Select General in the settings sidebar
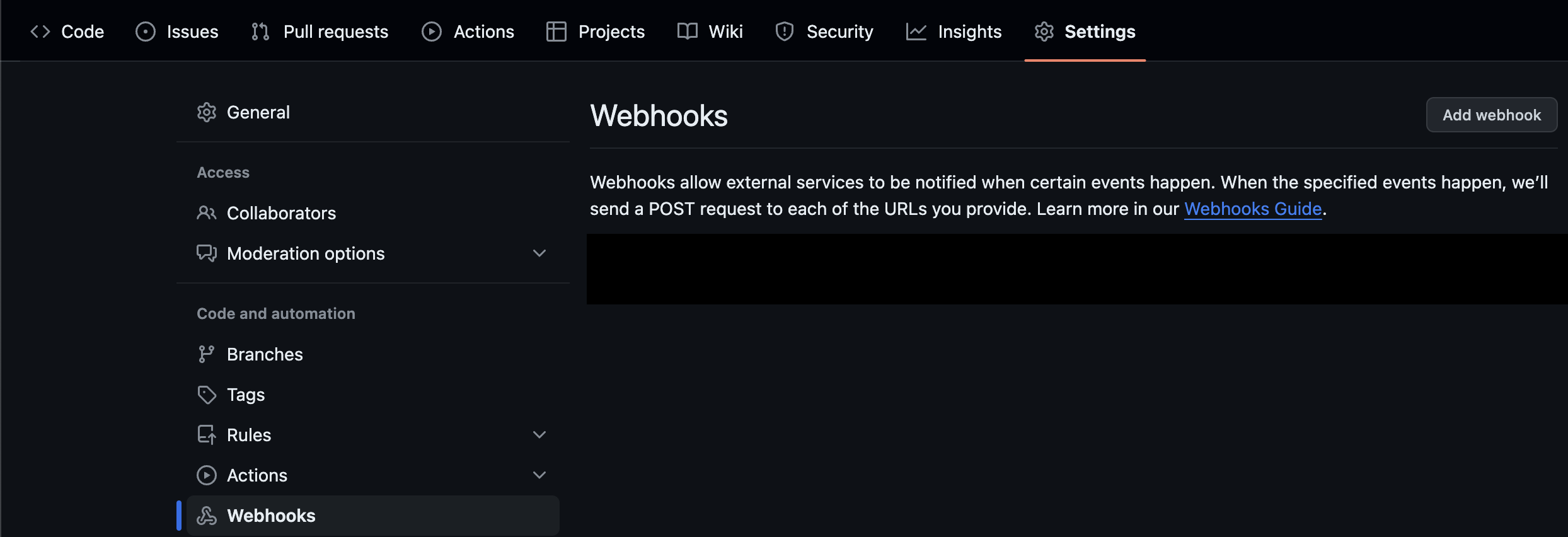Viewport: 1568px width, 537px height. click(258, 112)
